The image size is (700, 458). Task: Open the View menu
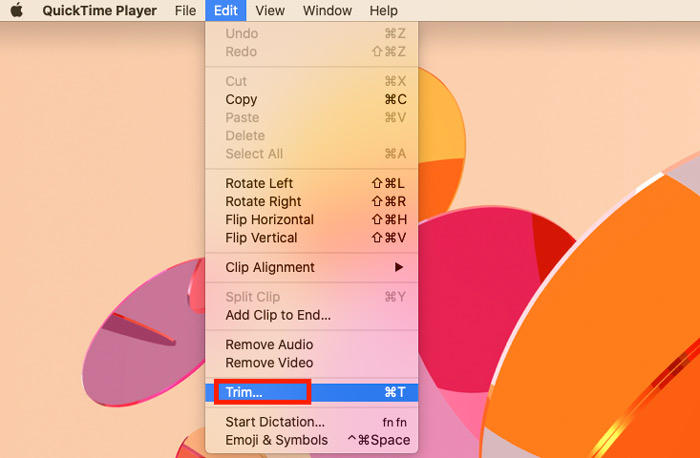click(x=270, y=10)
